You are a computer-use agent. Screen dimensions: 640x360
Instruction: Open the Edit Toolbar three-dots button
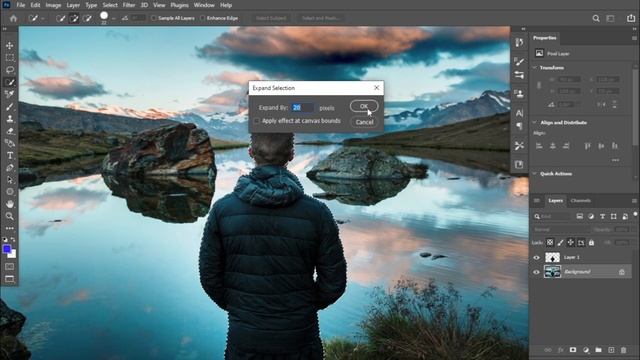click(x=9, y=228)
